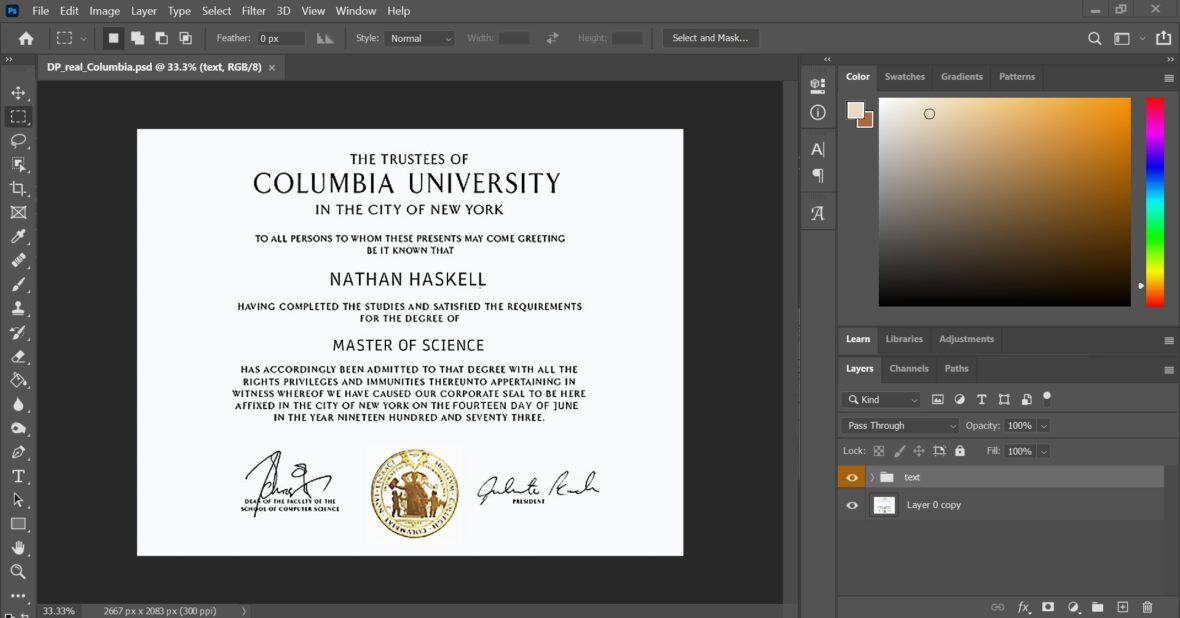1180x618 pixels.
Task: Open the layer filter Kind dropdown
Action: 882,400
